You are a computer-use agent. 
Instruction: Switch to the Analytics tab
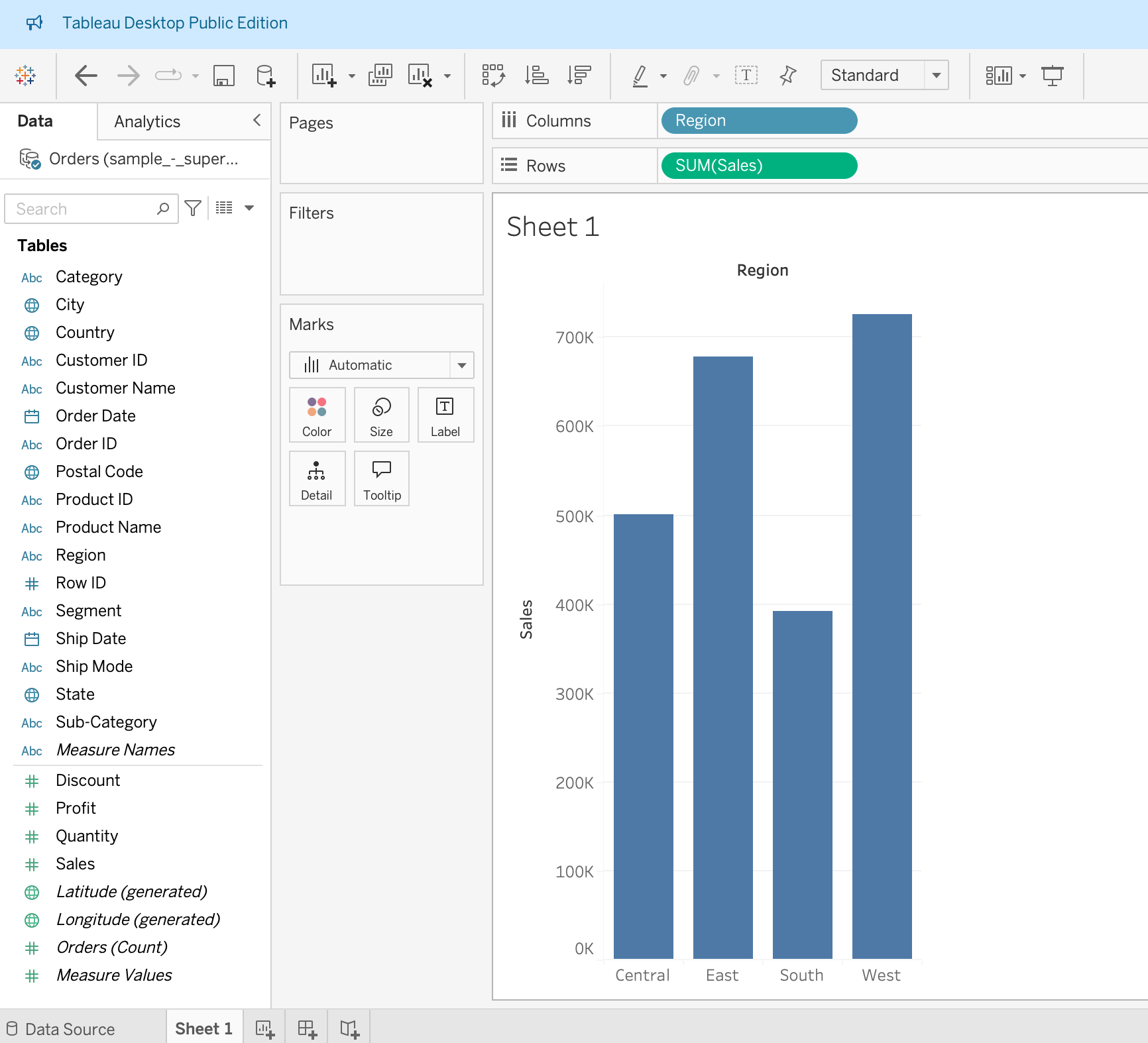(147, 122)
